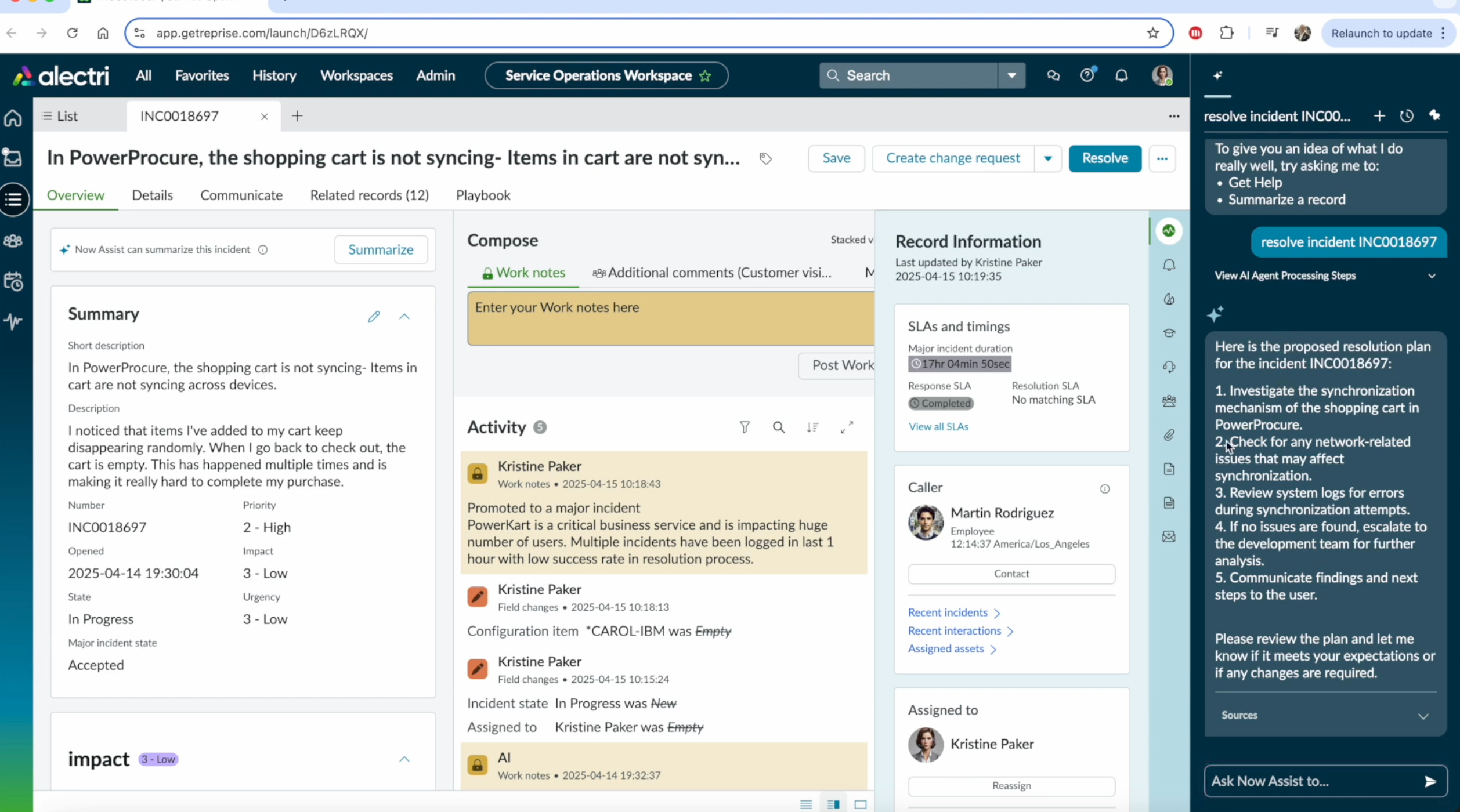Open the attachments paperclip in side rail
The height and width of the screenshot is (812, 1460).
click(1169, 435)
